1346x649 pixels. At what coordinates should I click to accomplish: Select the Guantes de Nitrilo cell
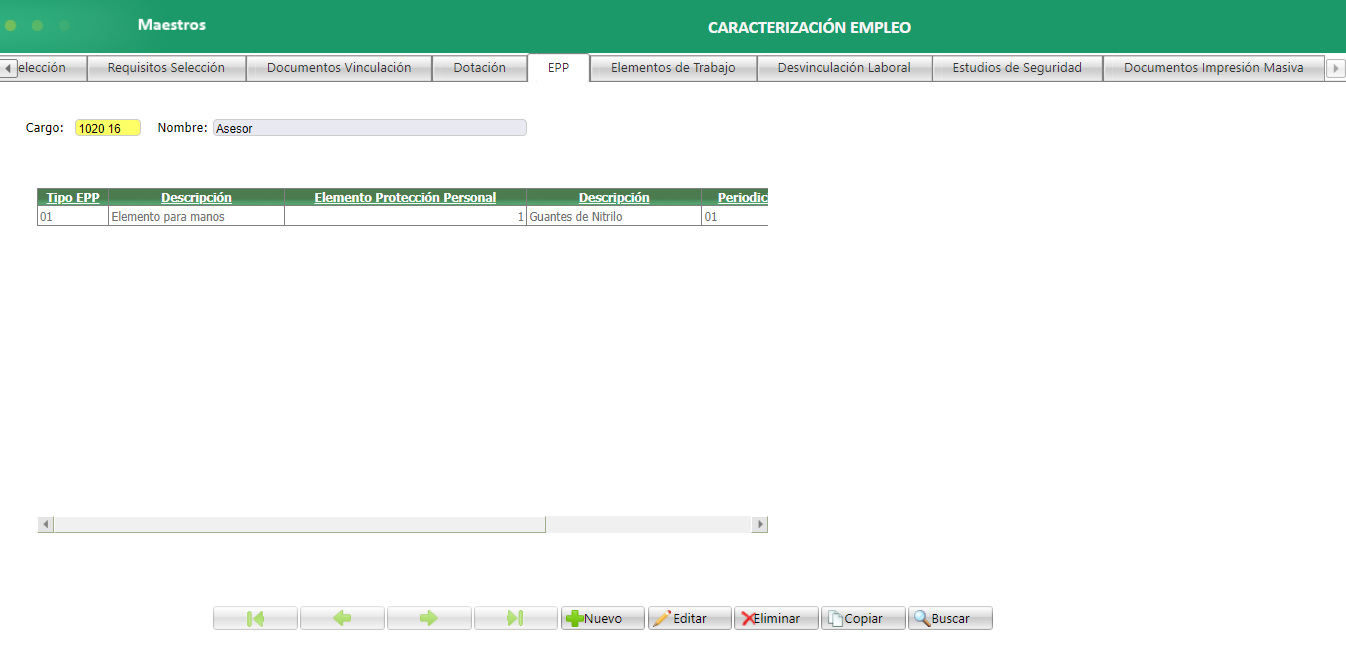pos(614,216)
